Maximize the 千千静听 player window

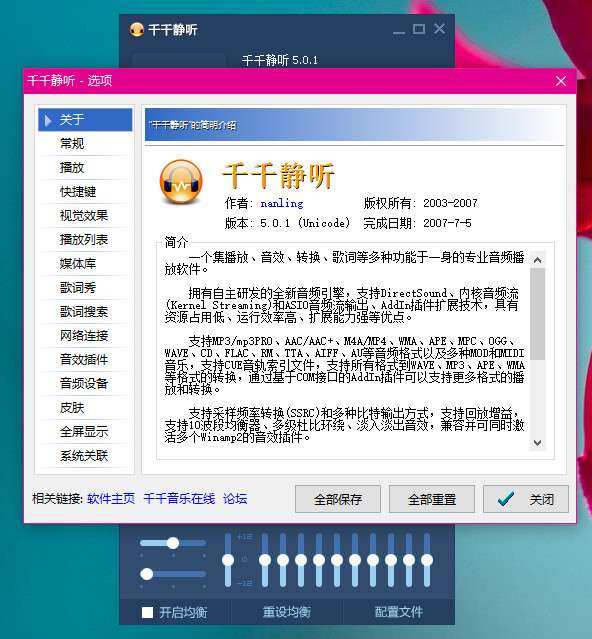click(x=419, y=29)
